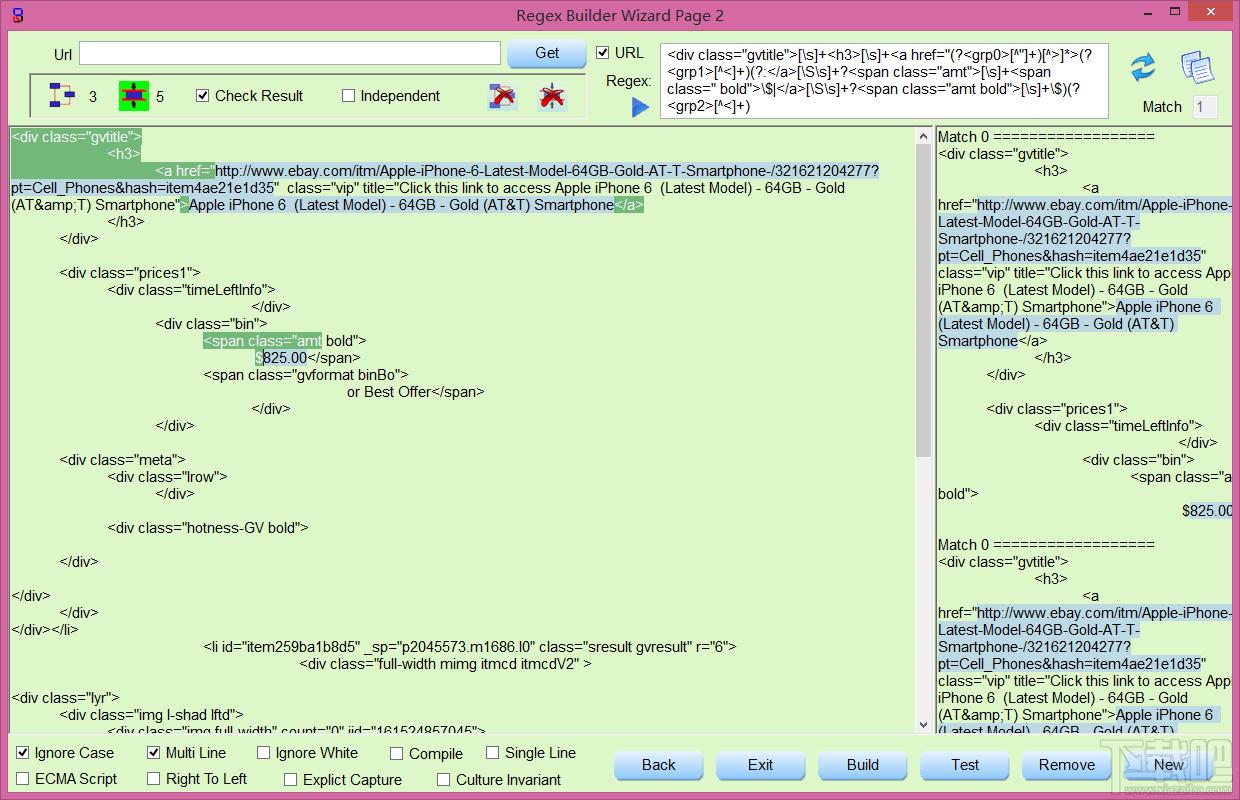Click the New button

pyautogui.click(x=1169, y=765)
